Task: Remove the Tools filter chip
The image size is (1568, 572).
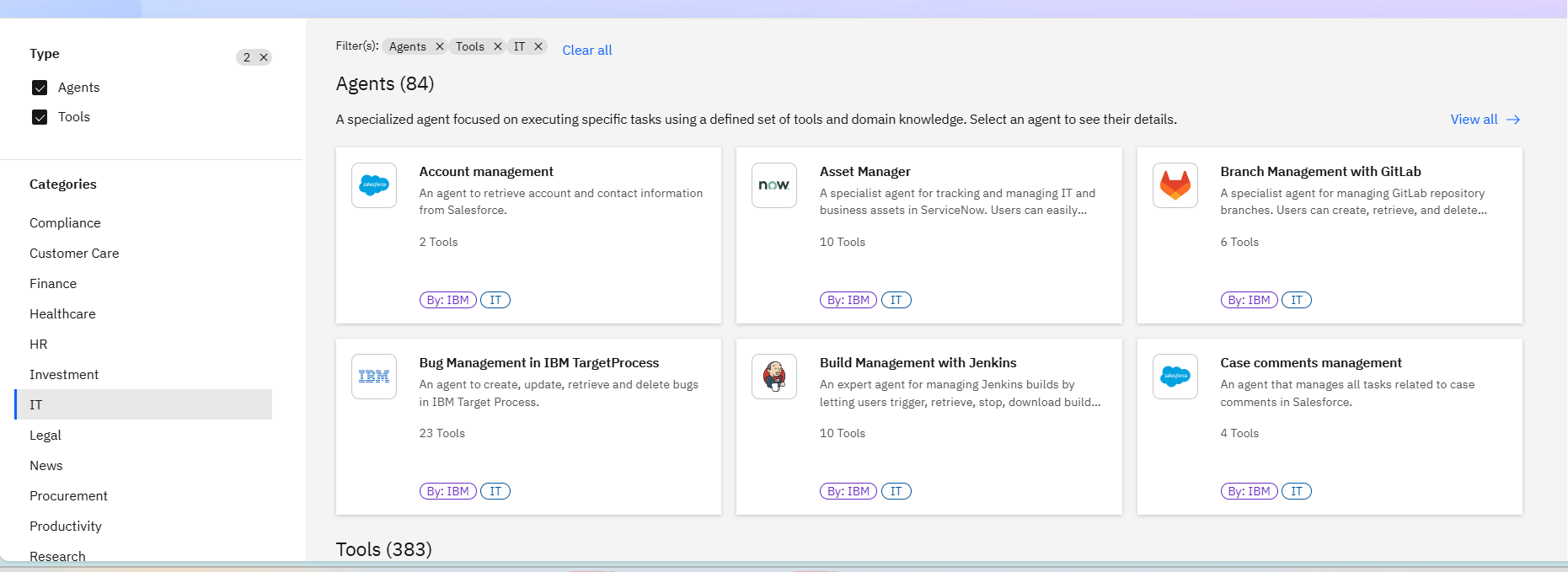Action: [497, 46]
